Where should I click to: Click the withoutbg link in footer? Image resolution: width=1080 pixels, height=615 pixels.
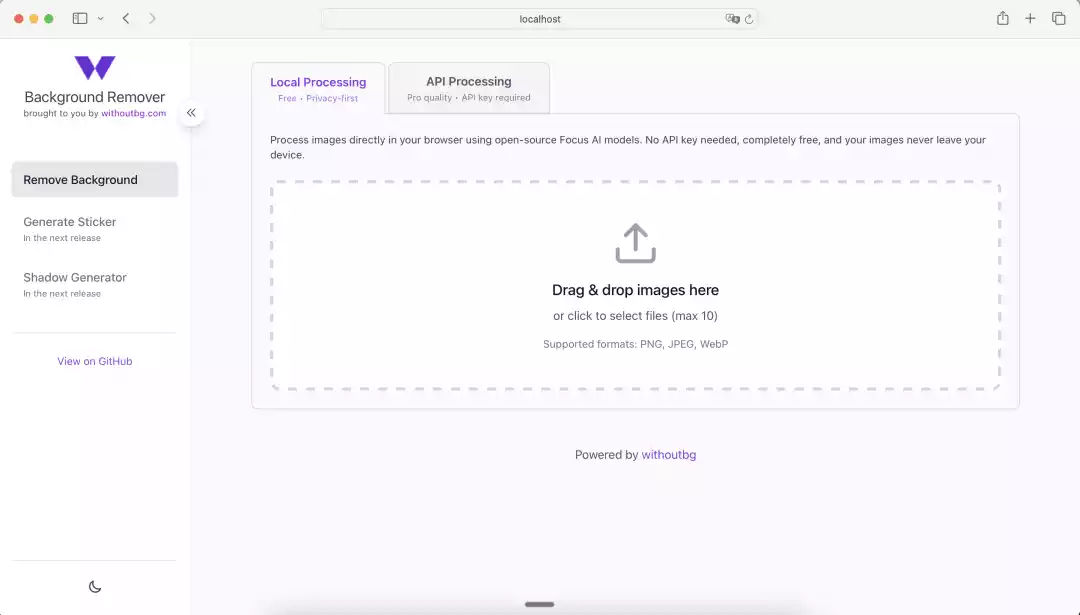[x=668, y=455]
